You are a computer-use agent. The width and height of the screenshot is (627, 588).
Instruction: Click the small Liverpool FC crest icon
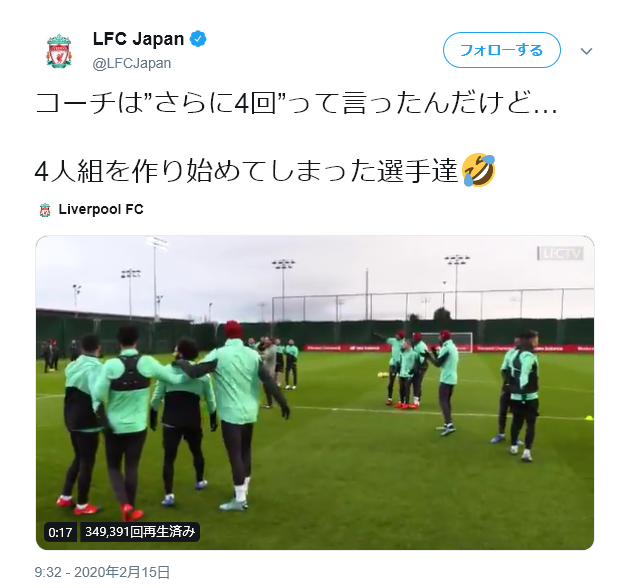(45, 210)
